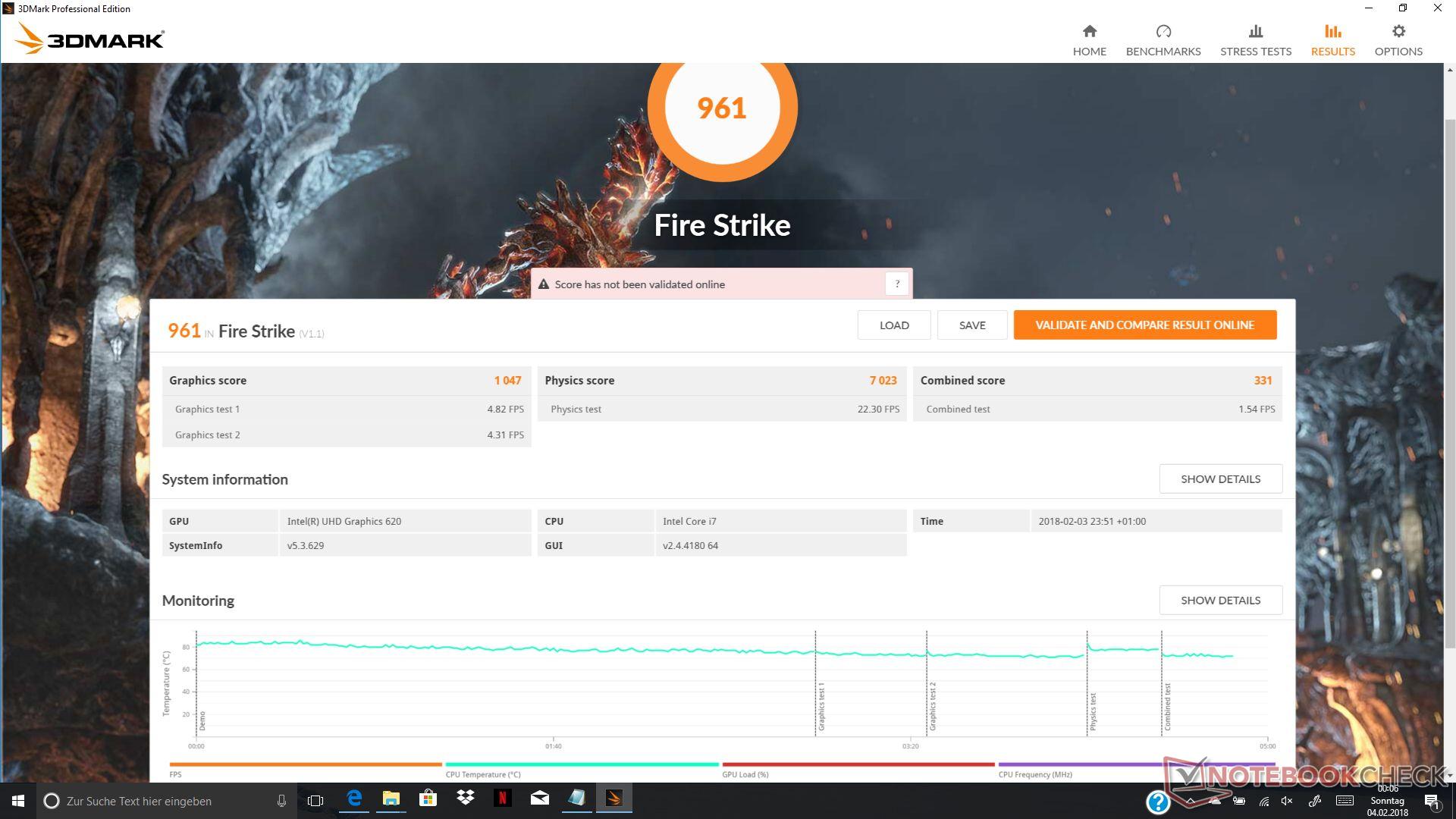The width and height of the screenshot is (1456, 819).
Task: Open Microsoft Edge from taskbar
Action: coord(354,799)
